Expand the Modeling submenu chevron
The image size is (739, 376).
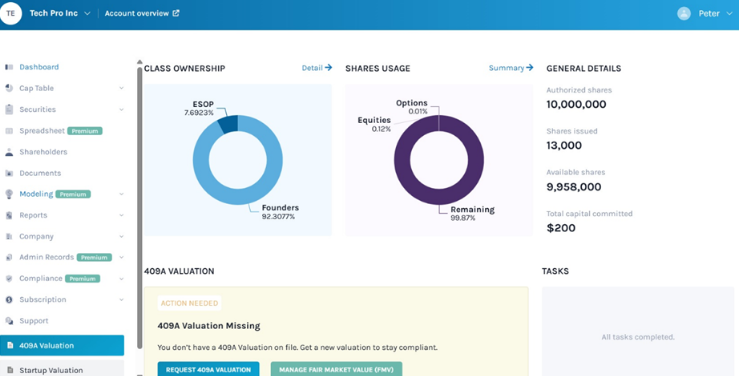tap(122, 194)
